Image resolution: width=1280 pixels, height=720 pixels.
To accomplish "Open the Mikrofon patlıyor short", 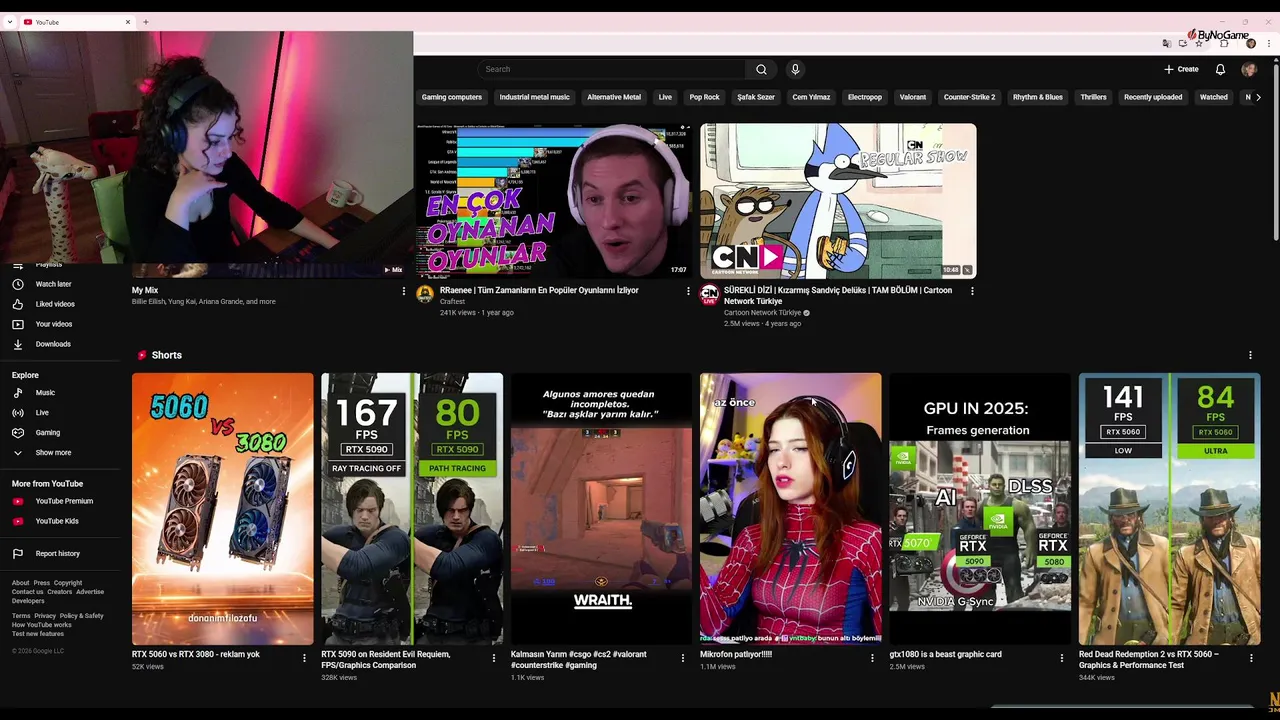I will tap(790, 509).
